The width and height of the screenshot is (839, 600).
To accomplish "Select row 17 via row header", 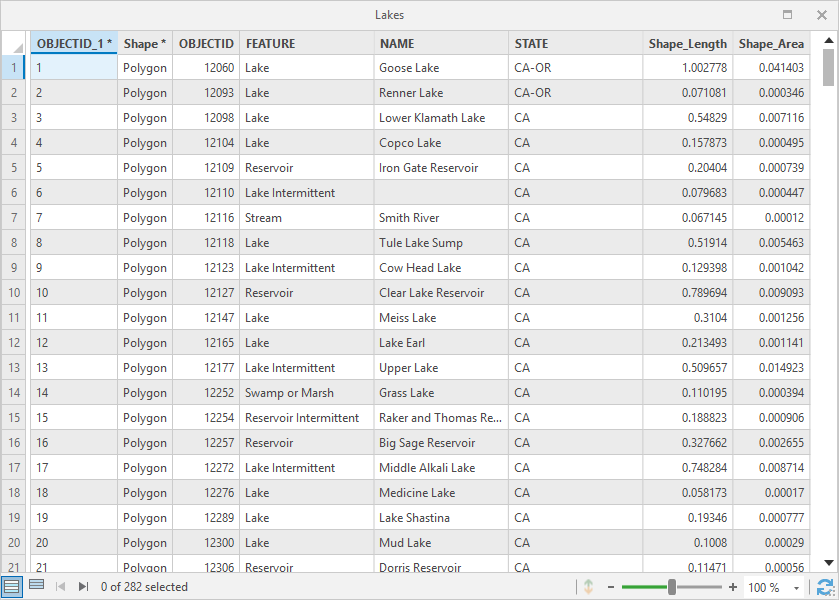I will coord(15,468).
